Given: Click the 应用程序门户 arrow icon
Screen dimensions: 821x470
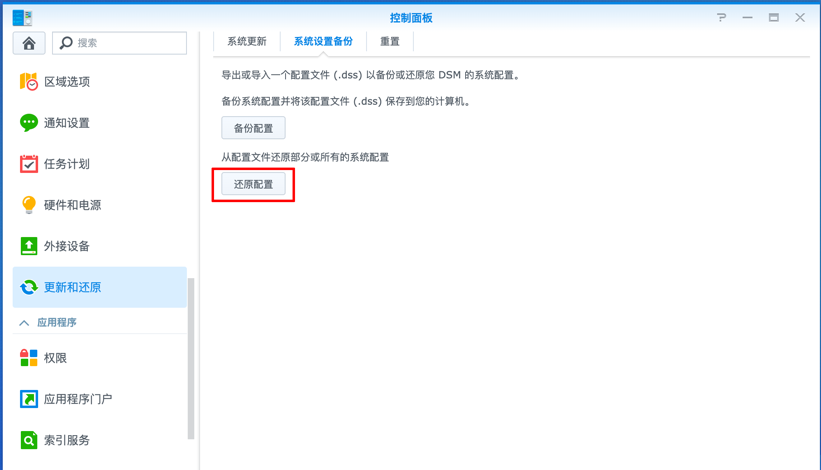Looking at the screenshot, I should click(x=29, y=399).
